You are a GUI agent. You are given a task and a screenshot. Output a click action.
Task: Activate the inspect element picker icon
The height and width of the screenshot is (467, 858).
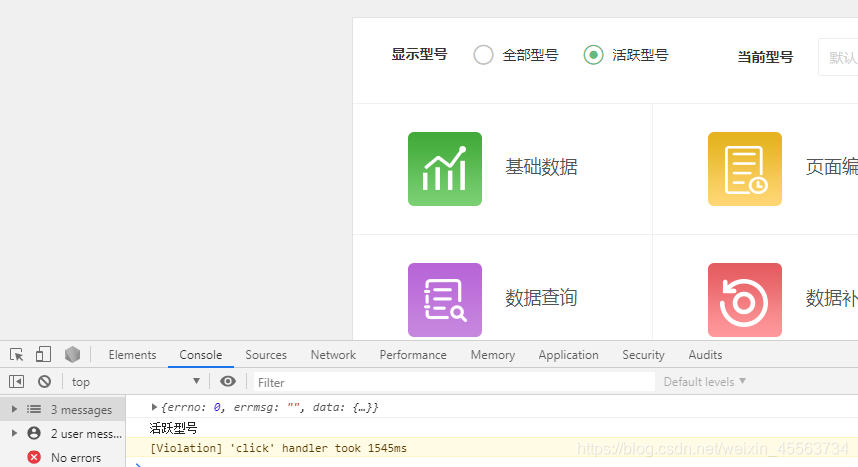16,355
